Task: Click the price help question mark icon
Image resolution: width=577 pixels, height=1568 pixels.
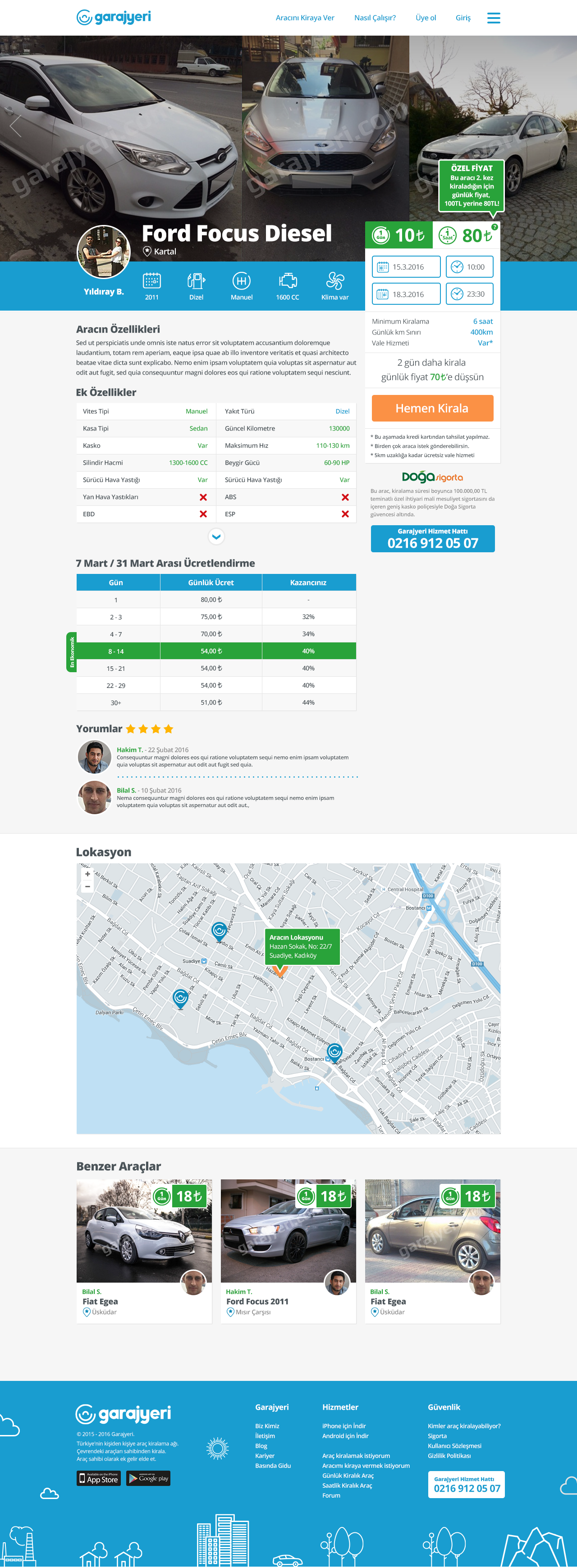Action: (x=495, y=227)
